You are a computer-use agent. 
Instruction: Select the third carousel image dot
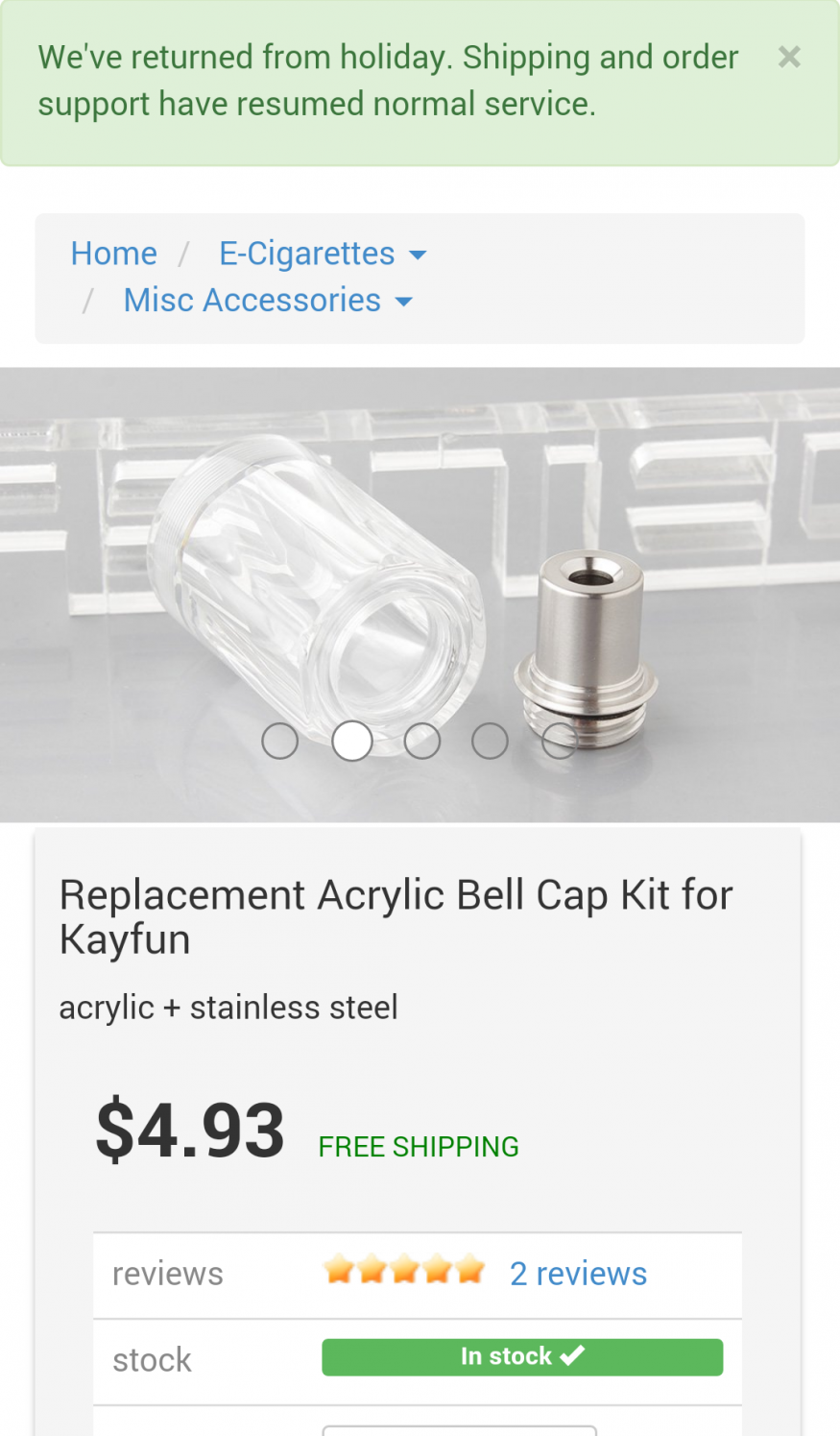click(422, 741)
